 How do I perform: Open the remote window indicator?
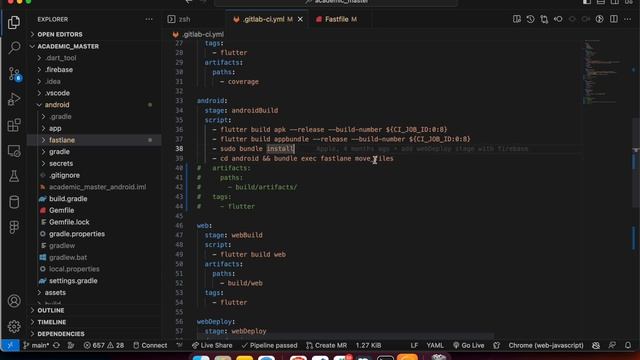[10, 345]
